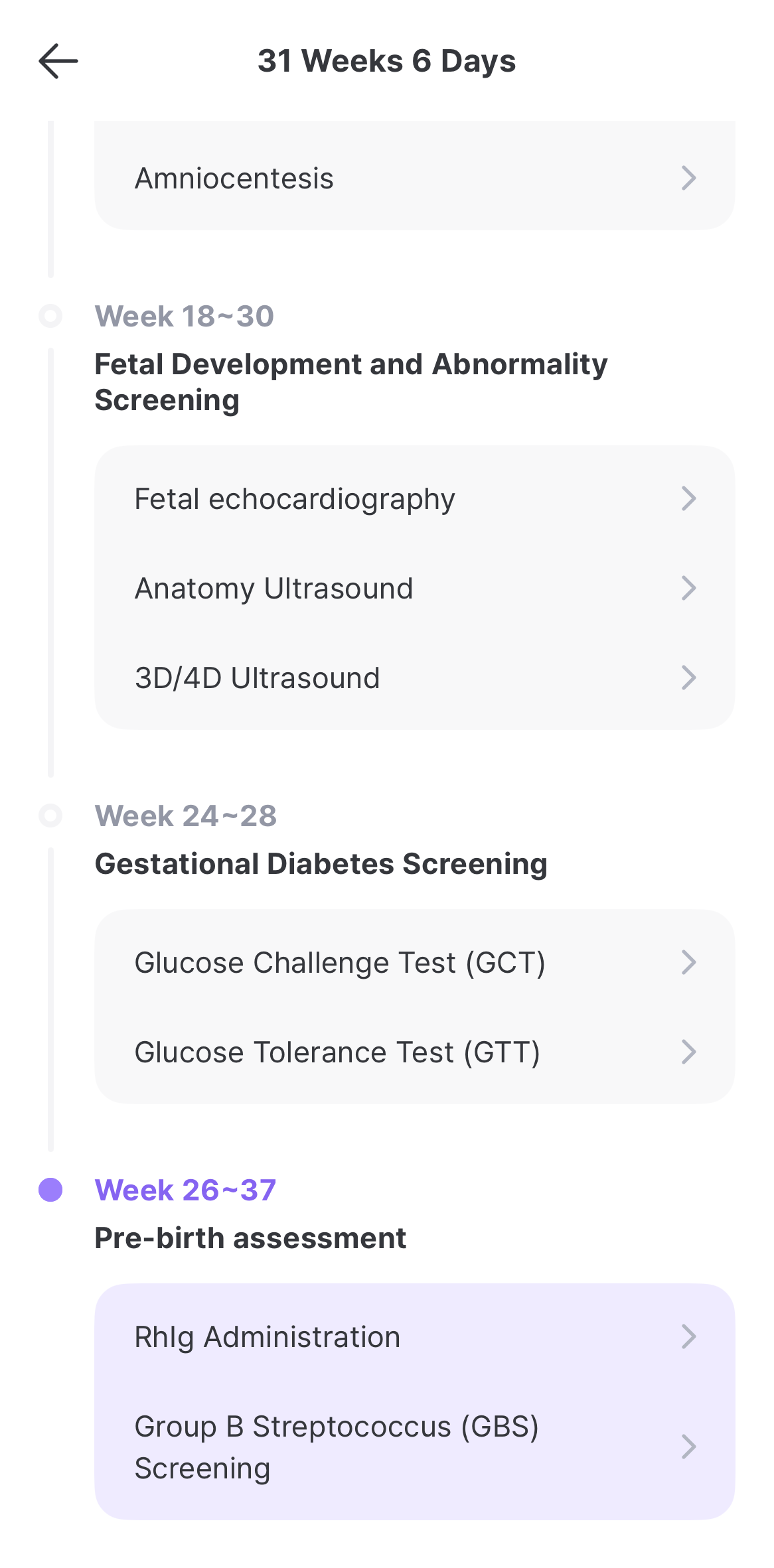The height and width of the screenshot is (1568, 774).
Task: Select the RhIg Administration entry
Action: pos(415,1336)
